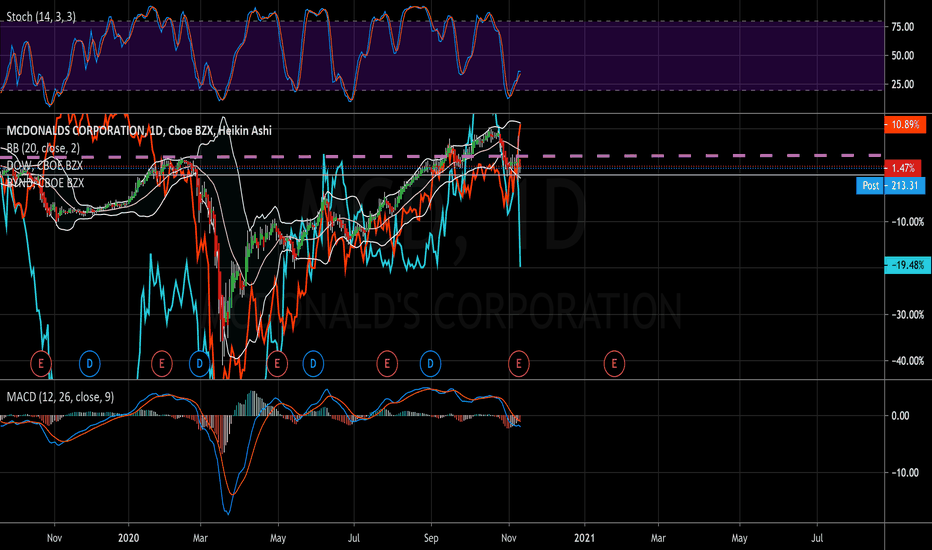
Task: Click the -10.00 MACD axis value
Action: click(x=904, y=473)
